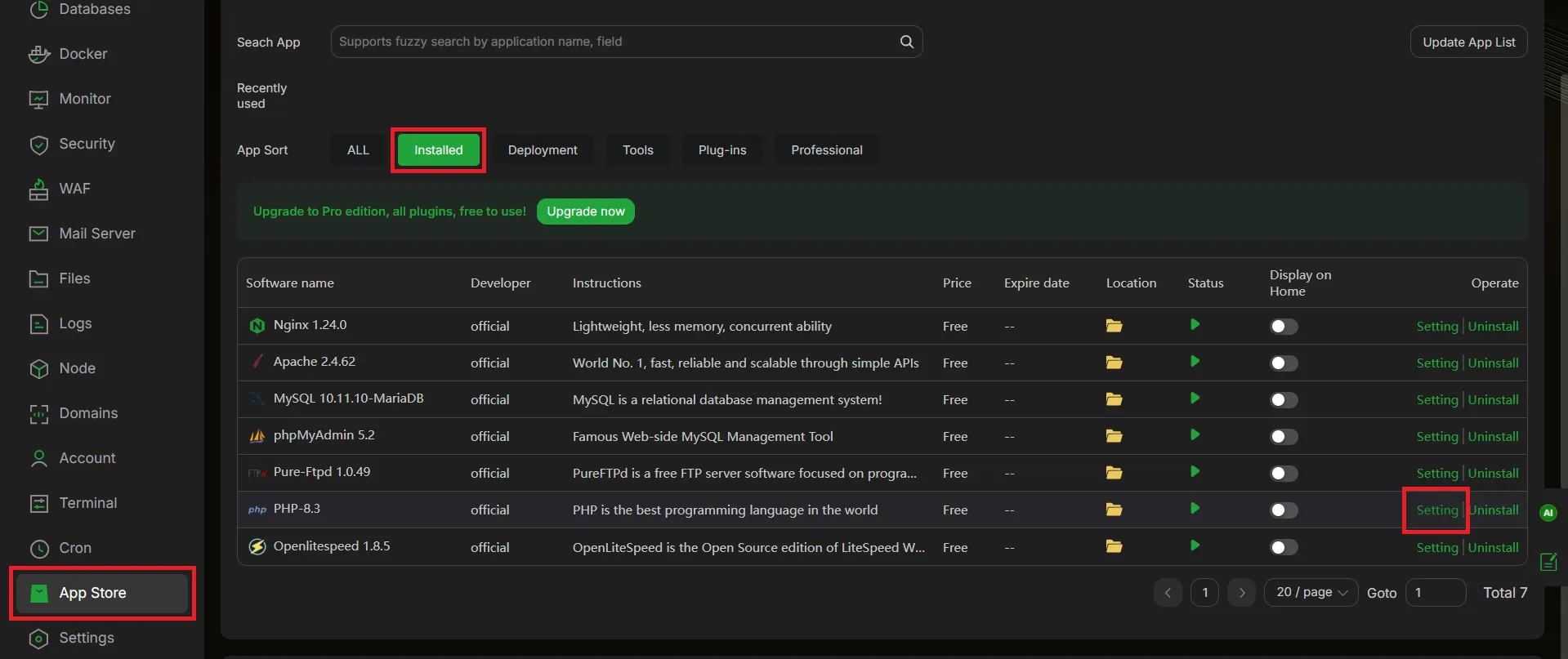Click the feedback note floating icon
The height and width of the screenshot is (659, 1568).
(1548, 562)
